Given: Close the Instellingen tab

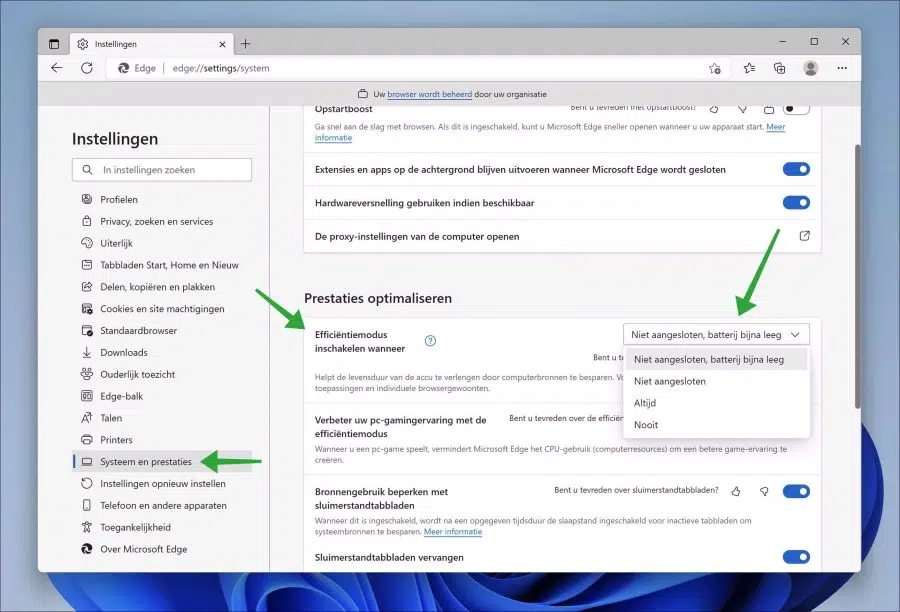Looking at the screenshot, I should click(x=222, y=44).
